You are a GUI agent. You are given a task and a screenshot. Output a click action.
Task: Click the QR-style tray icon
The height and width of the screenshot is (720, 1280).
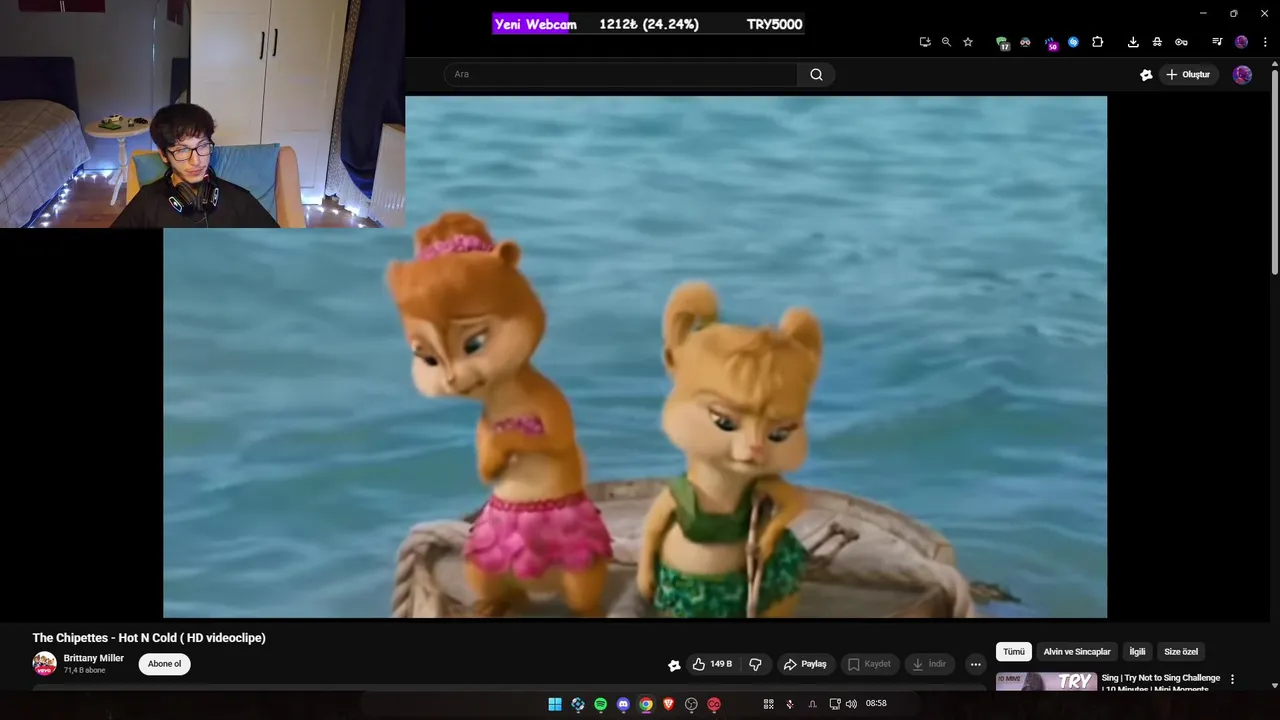768,704
